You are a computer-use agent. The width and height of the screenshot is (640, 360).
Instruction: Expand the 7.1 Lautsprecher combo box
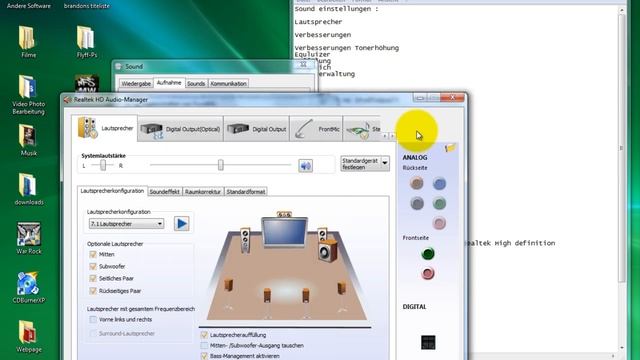point(126,224)
